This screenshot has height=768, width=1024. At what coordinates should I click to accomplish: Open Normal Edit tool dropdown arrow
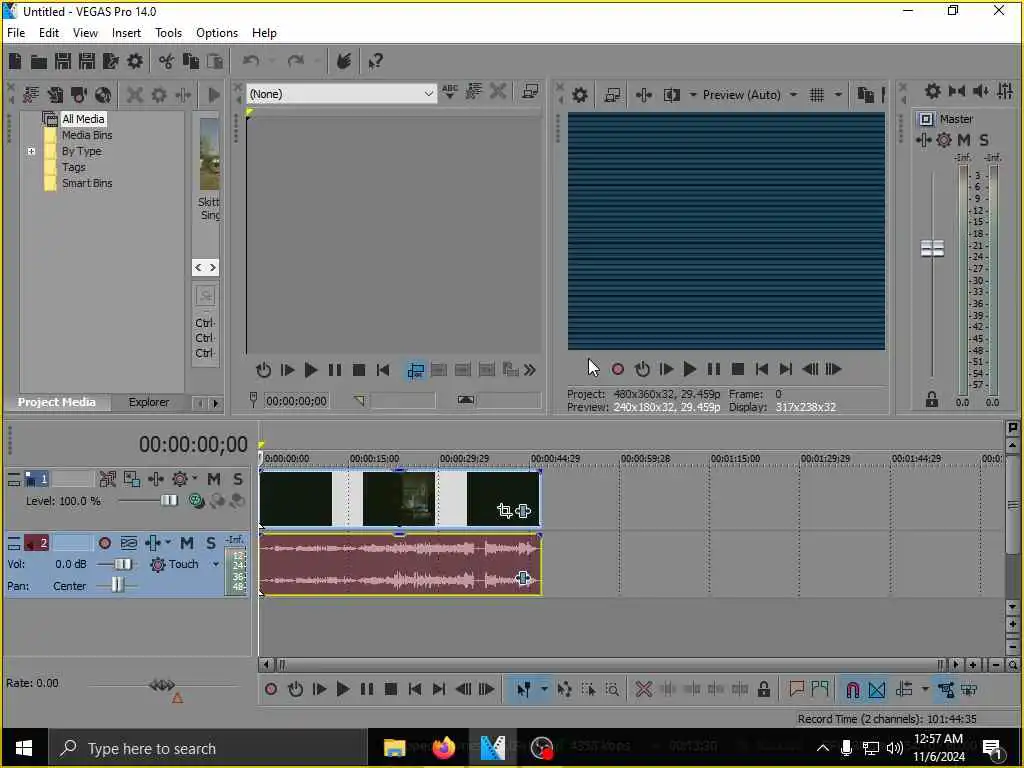pyautogui.click(x=543, y=689)
